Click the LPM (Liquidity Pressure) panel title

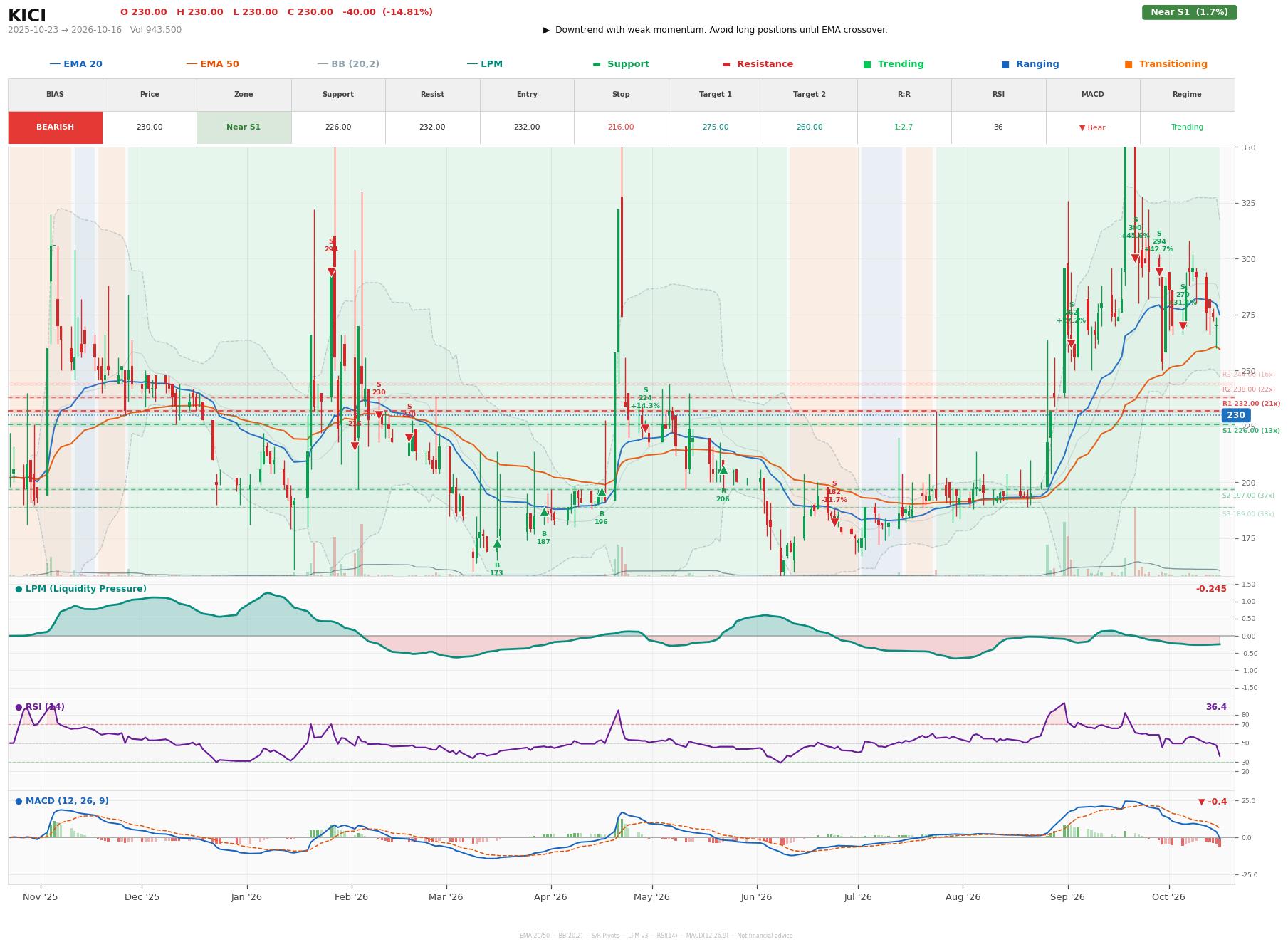tap(80, 589)
